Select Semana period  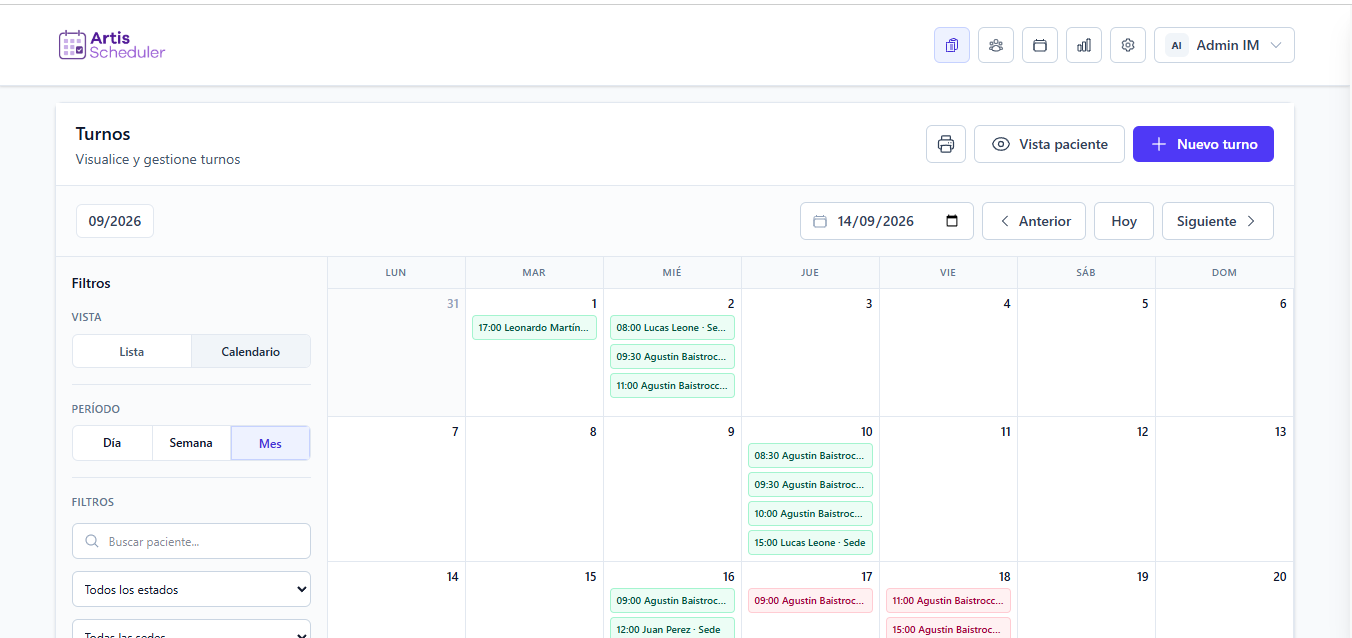point(191,443)
